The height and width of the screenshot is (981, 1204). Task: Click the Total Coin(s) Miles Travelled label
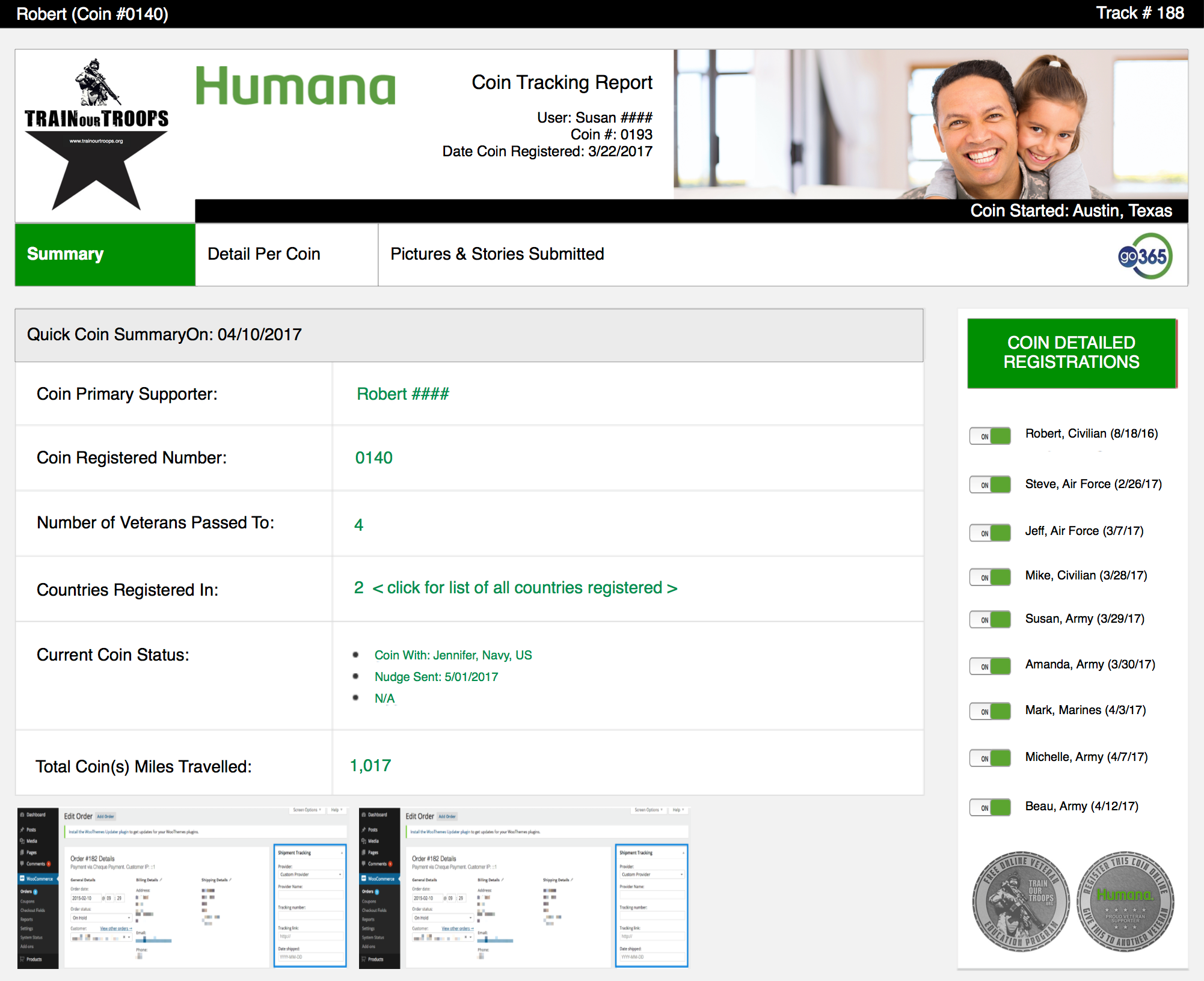pyautogui.click(x=144, y=767)
